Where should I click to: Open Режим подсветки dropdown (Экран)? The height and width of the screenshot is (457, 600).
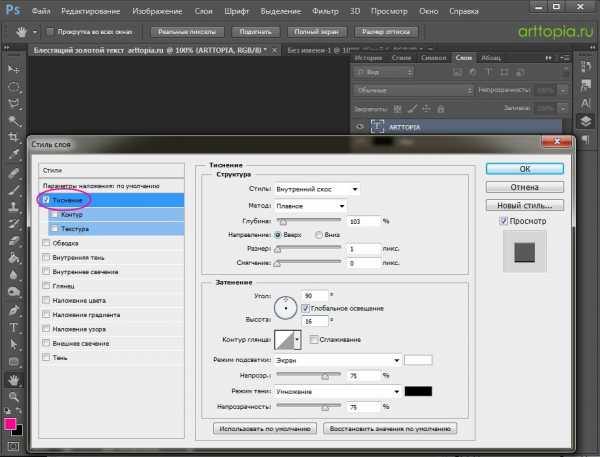coord(338,360)
